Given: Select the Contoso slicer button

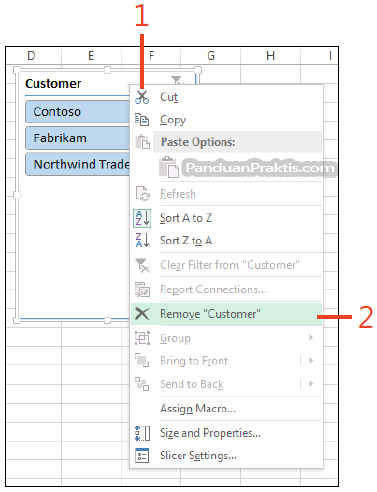Looking at the screenshot, I should tap(78, 112).
